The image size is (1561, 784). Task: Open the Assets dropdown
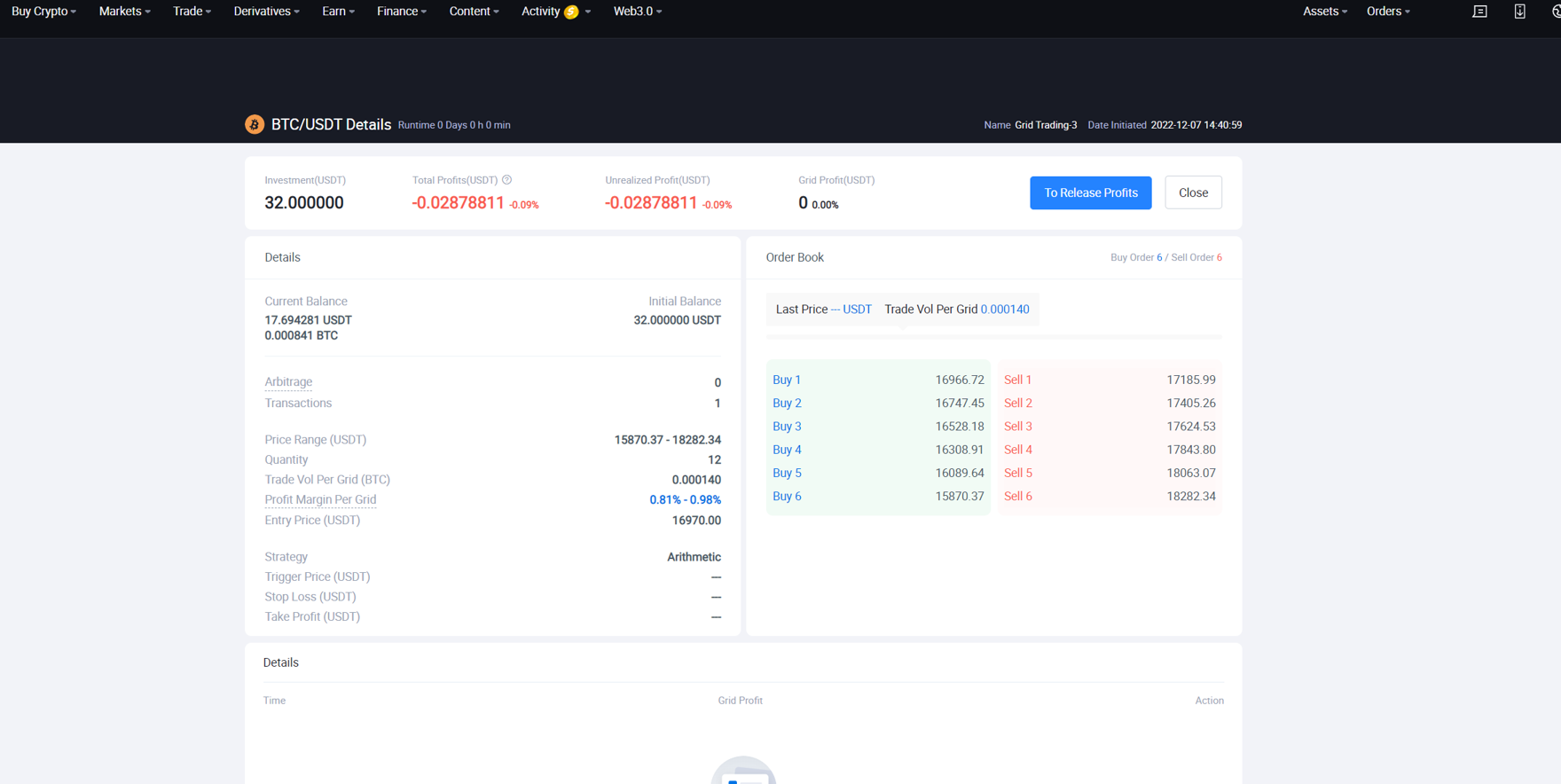(1324, 12)
